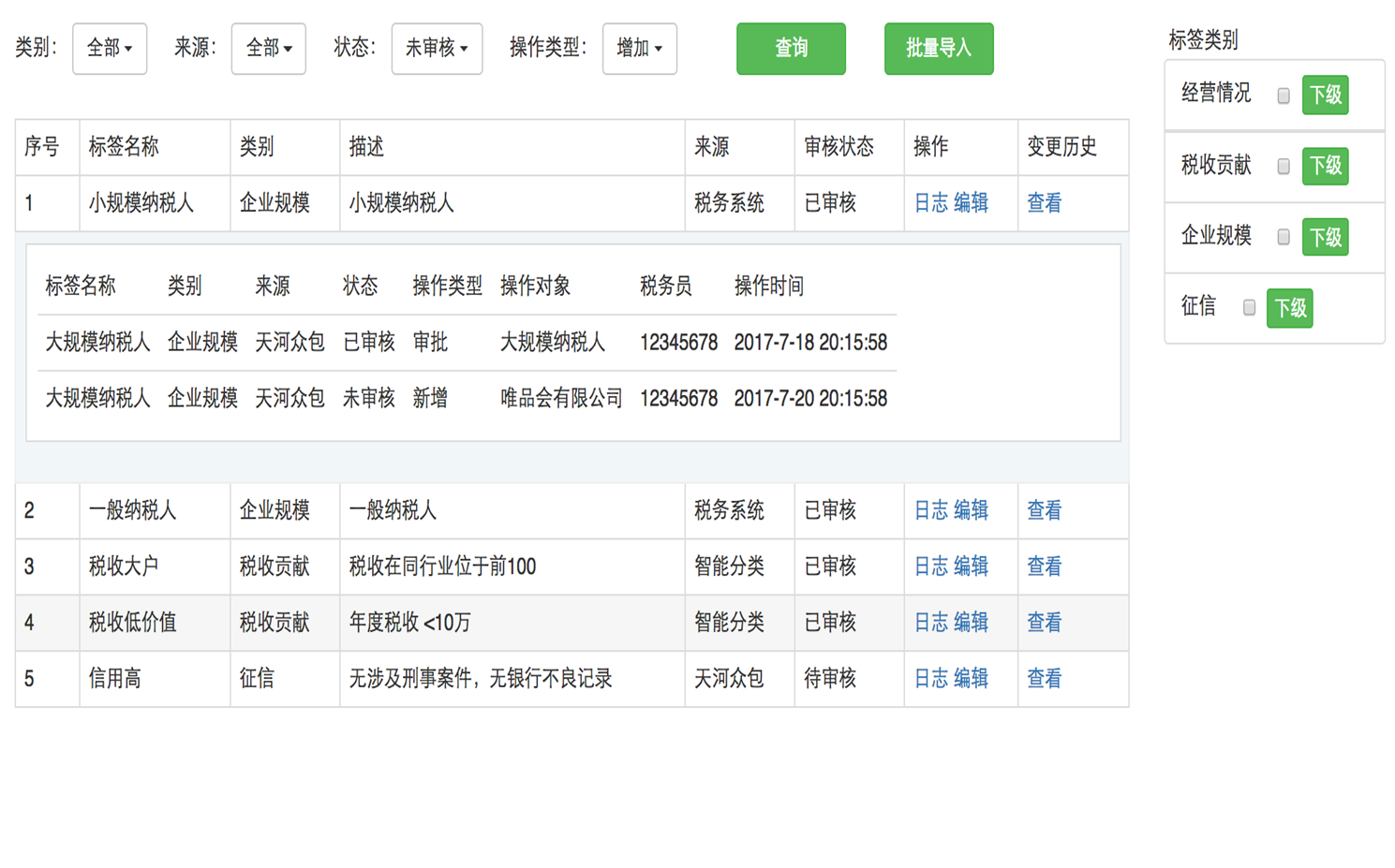Click 下级 button beside 征信
1395x868 pixels.
click(1290, 308)
